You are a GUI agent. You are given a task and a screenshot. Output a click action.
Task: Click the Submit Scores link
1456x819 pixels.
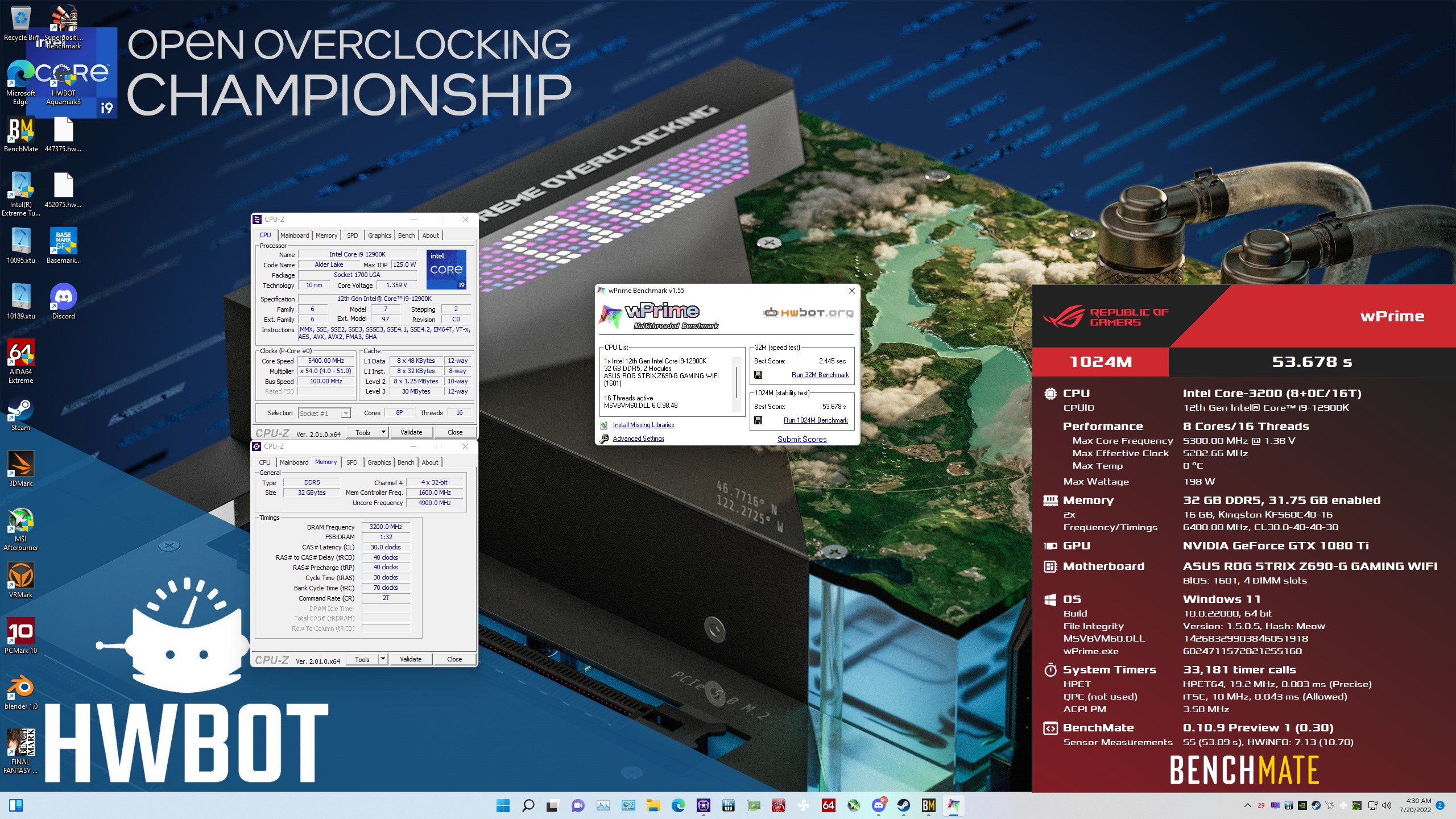[x=802, y=439]
